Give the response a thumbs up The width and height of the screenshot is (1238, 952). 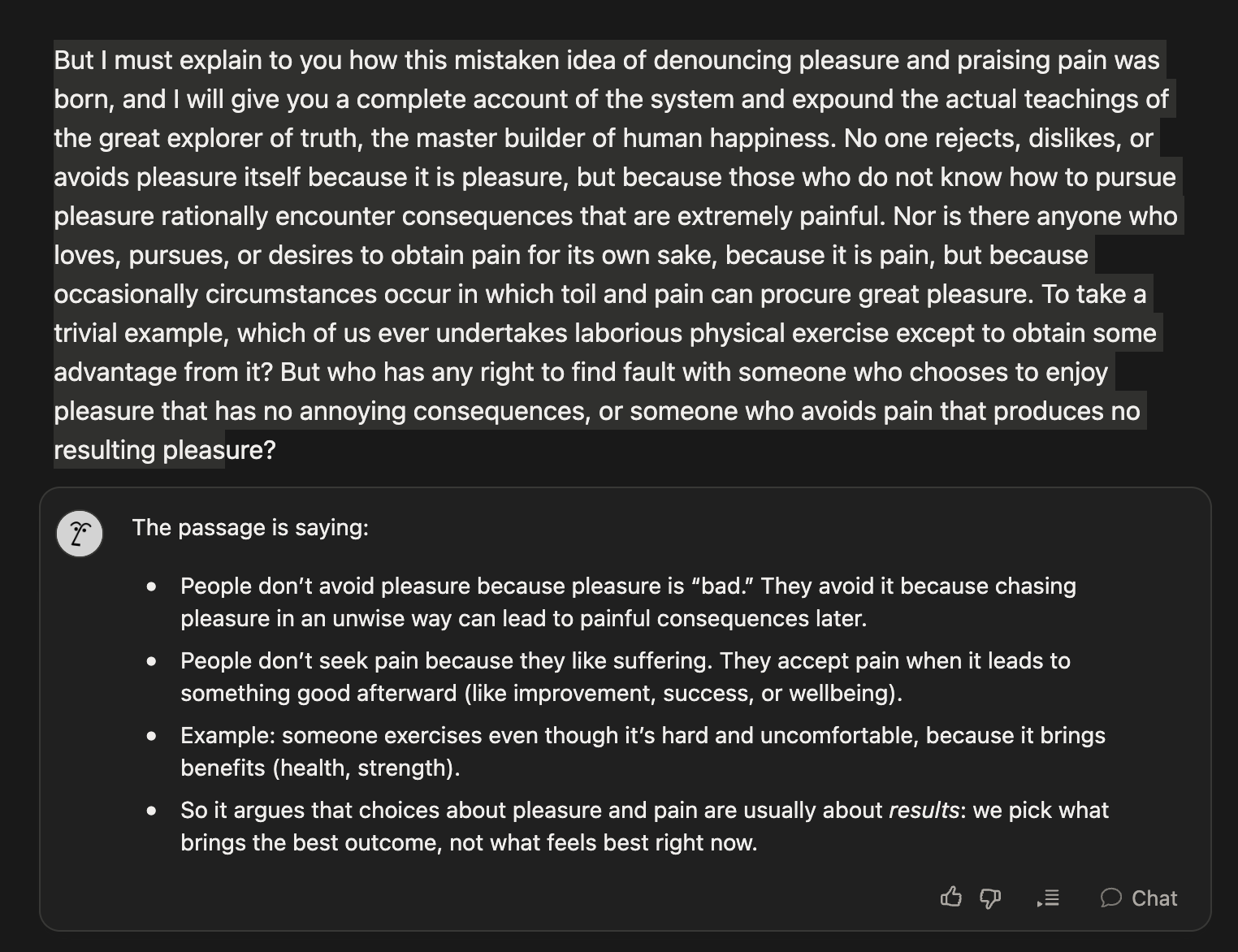pos(950,897)
